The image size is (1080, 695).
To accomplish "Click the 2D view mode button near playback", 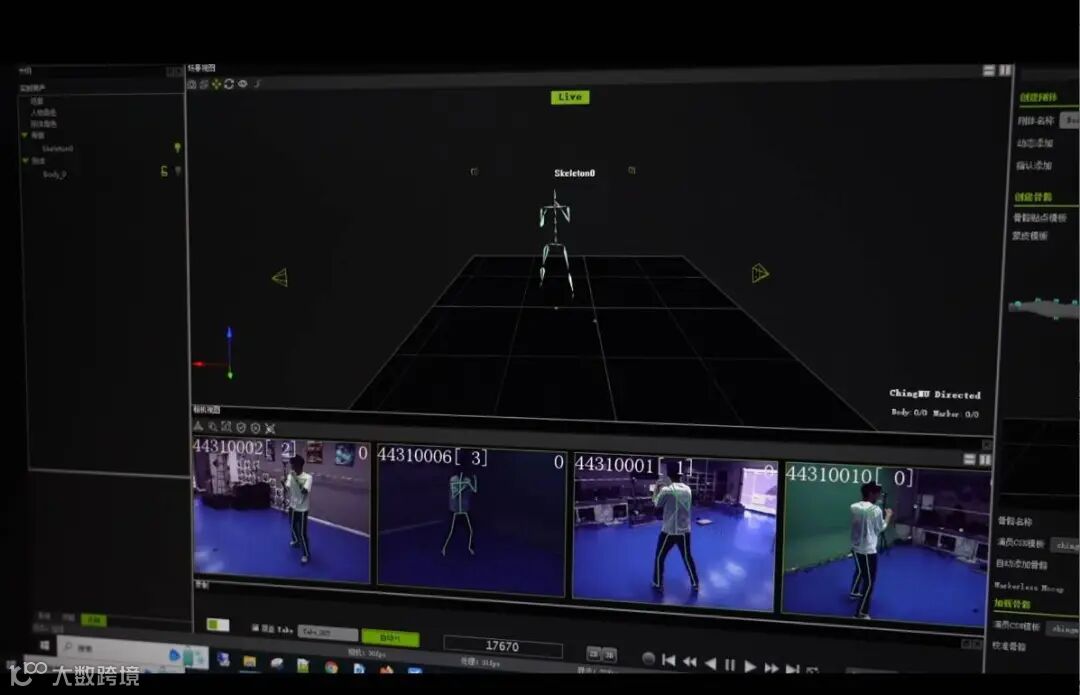I will pyautogui.click(x=593, y=654).
